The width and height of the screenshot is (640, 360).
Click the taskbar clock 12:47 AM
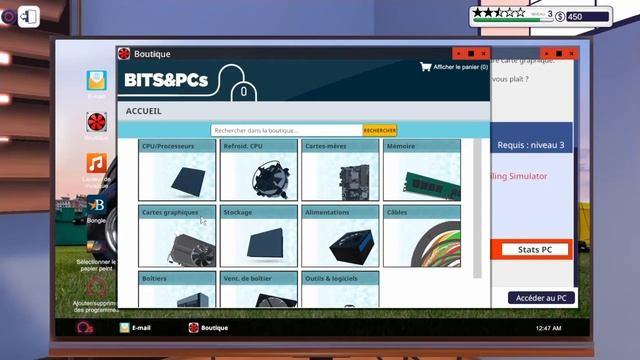pyautogui.click(x=548, y=328)
